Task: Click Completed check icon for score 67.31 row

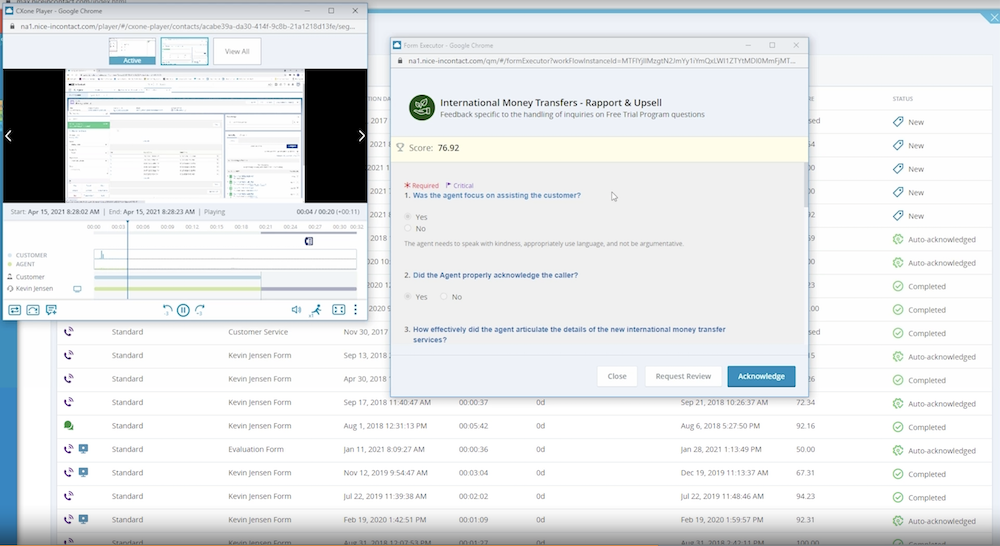Action: click(898, 474)
